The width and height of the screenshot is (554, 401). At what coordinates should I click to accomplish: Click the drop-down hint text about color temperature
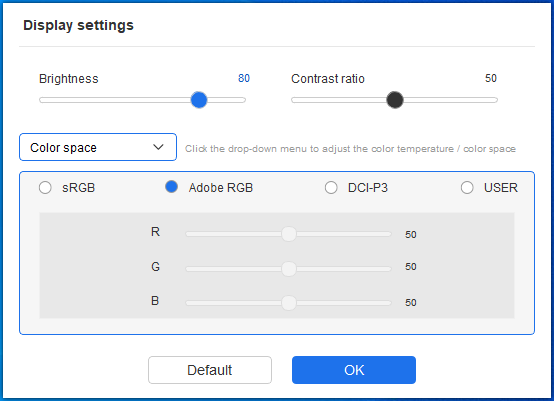click(350, 149)
